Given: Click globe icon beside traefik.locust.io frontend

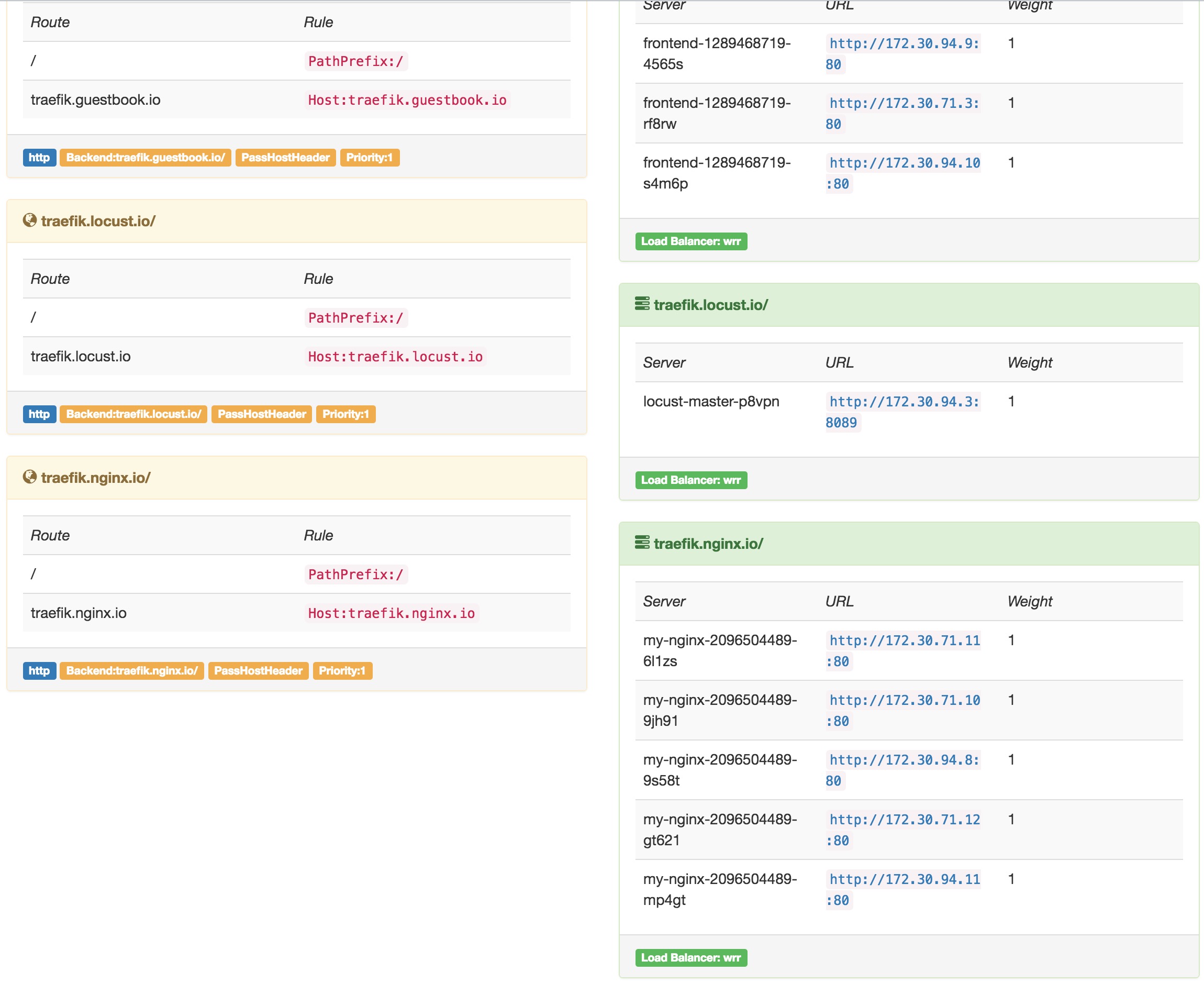Looking at the screenshot, I should pos(30,220).
